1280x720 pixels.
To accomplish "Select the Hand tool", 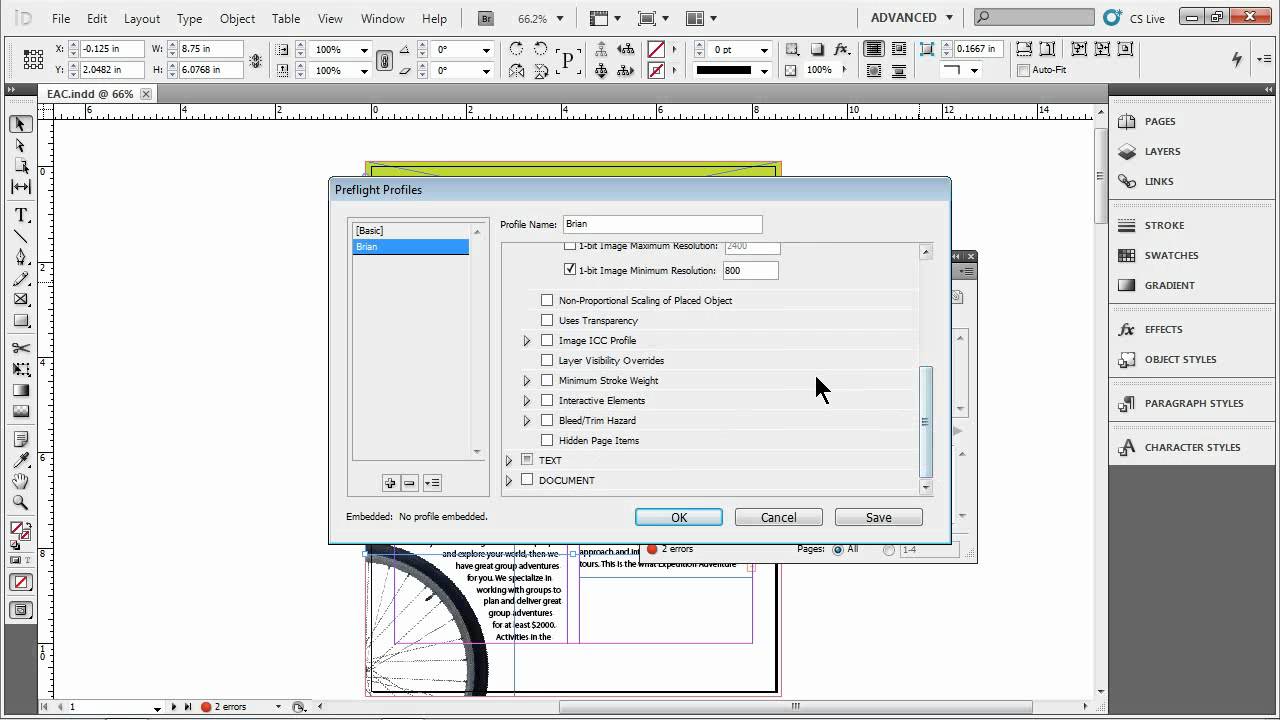I will [x=21, y=482].
